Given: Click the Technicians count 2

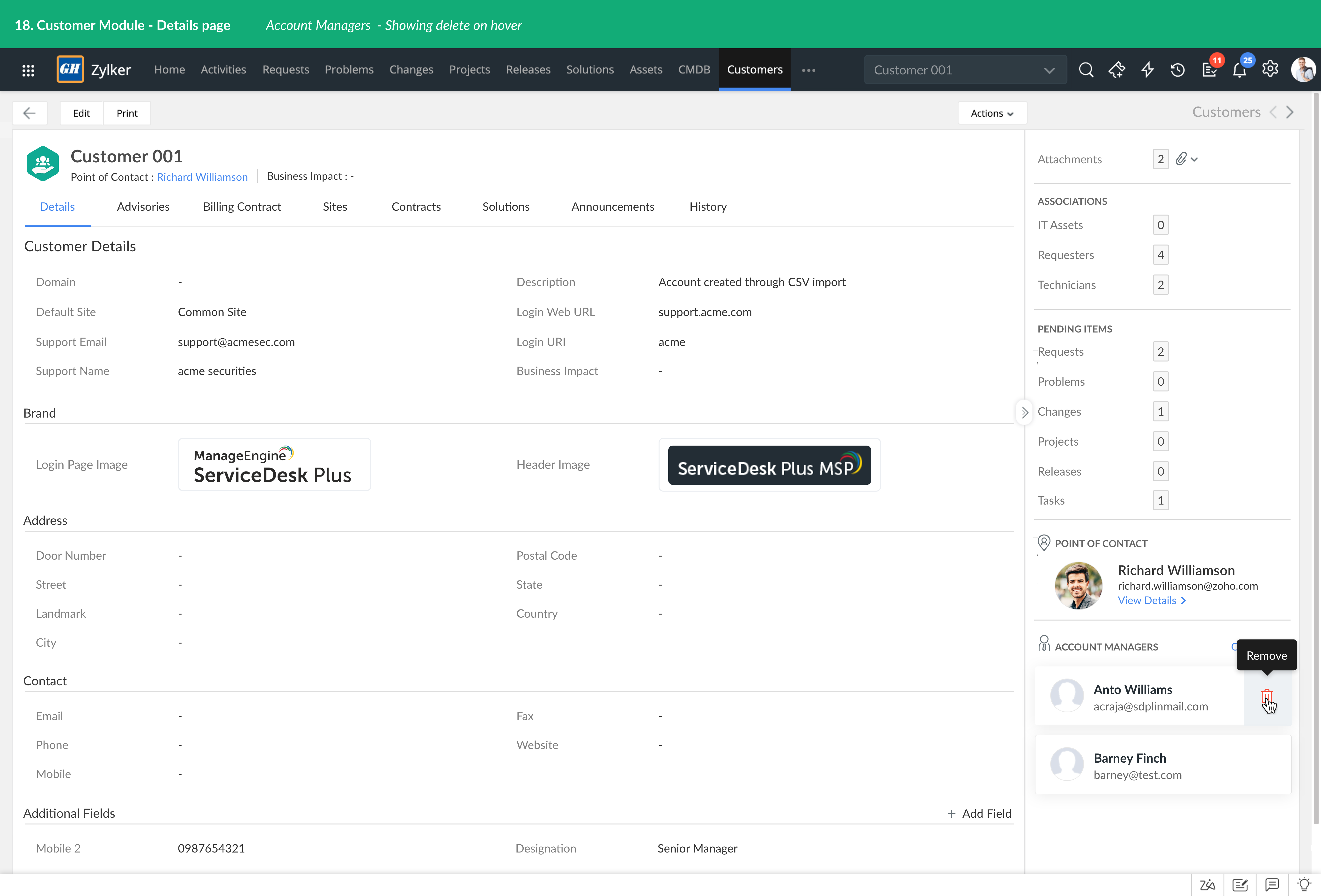Looking at the screenshot, I should [x=1160, y=285].
